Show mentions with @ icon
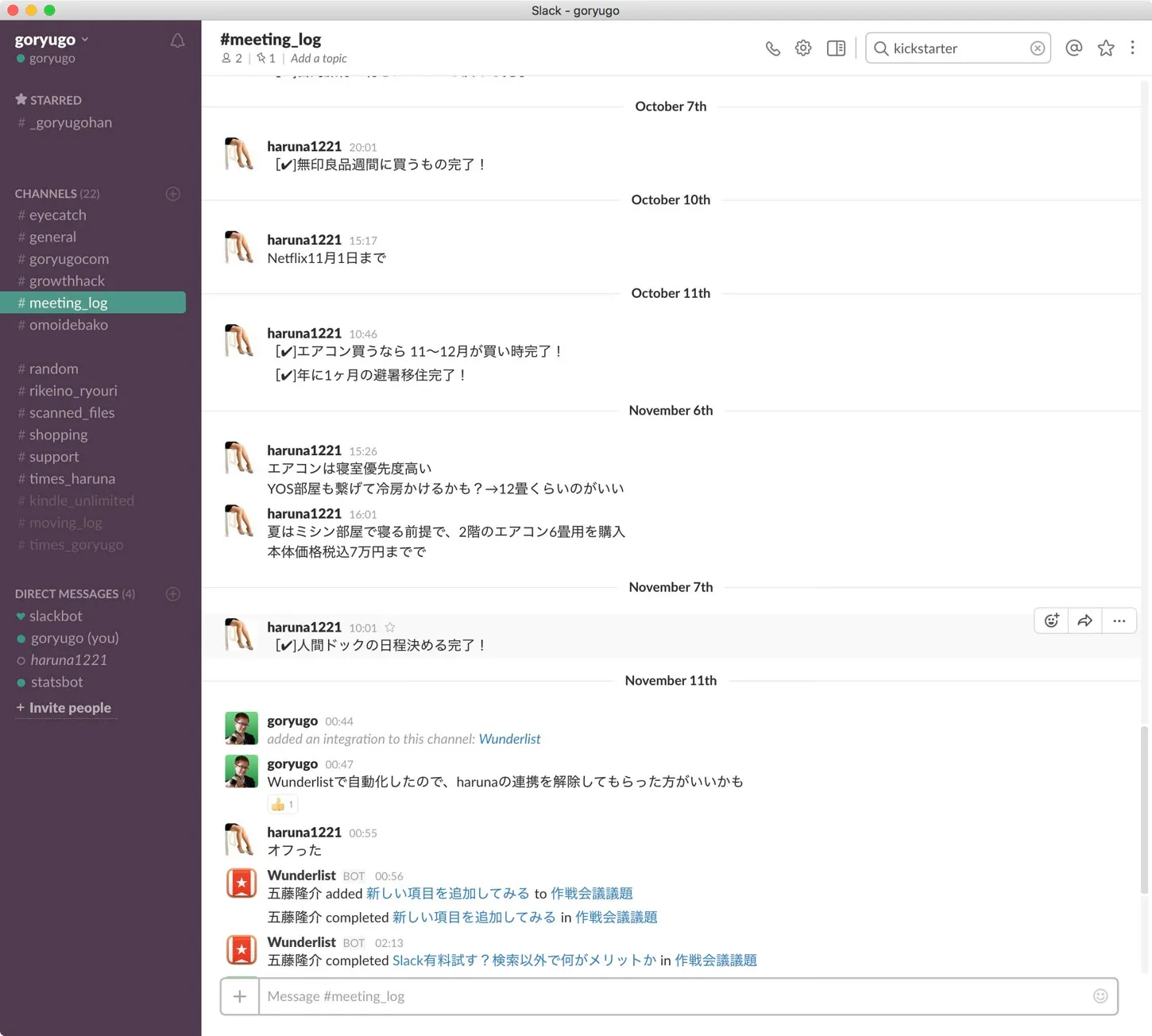The width and height of the screenshot is (1152, 1036). [x=1074, y=48]
